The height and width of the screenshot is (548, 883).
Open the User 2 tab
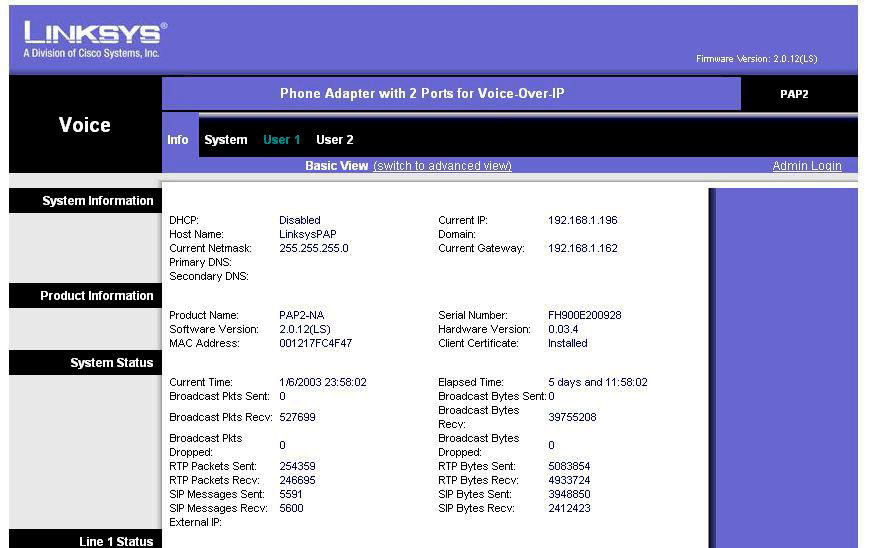click(x=335, y=140)
